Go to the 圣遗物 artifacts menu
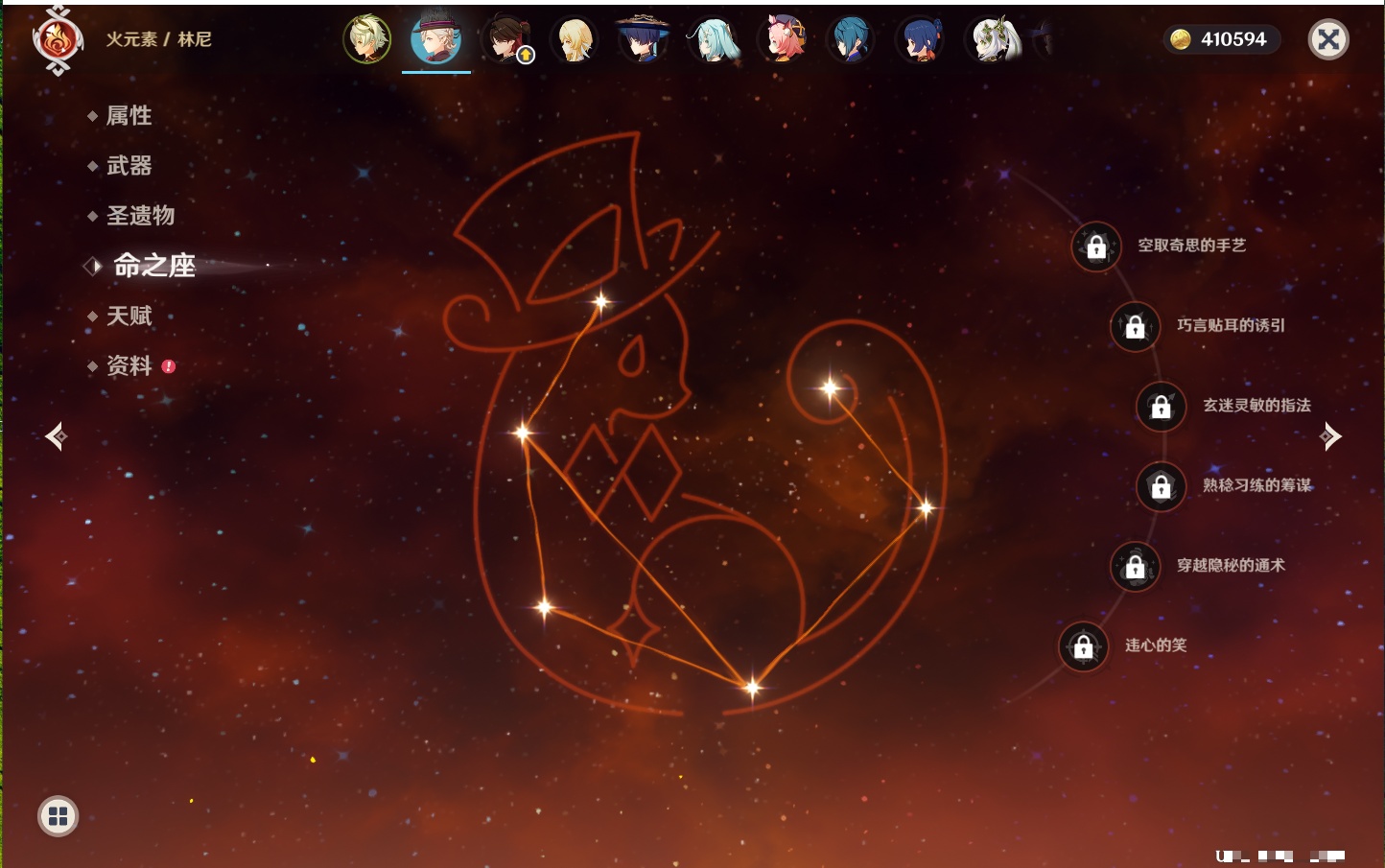This screenshot has width=1385, height=868. coord(140,216)
